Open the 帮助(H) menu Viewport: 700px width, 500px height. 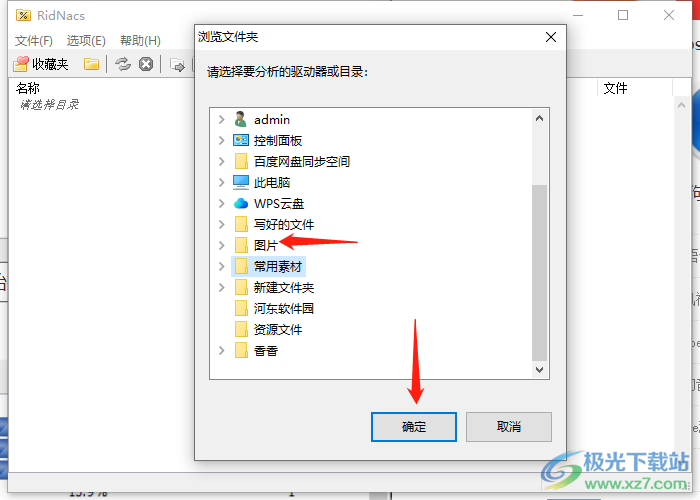coord(140,41)
